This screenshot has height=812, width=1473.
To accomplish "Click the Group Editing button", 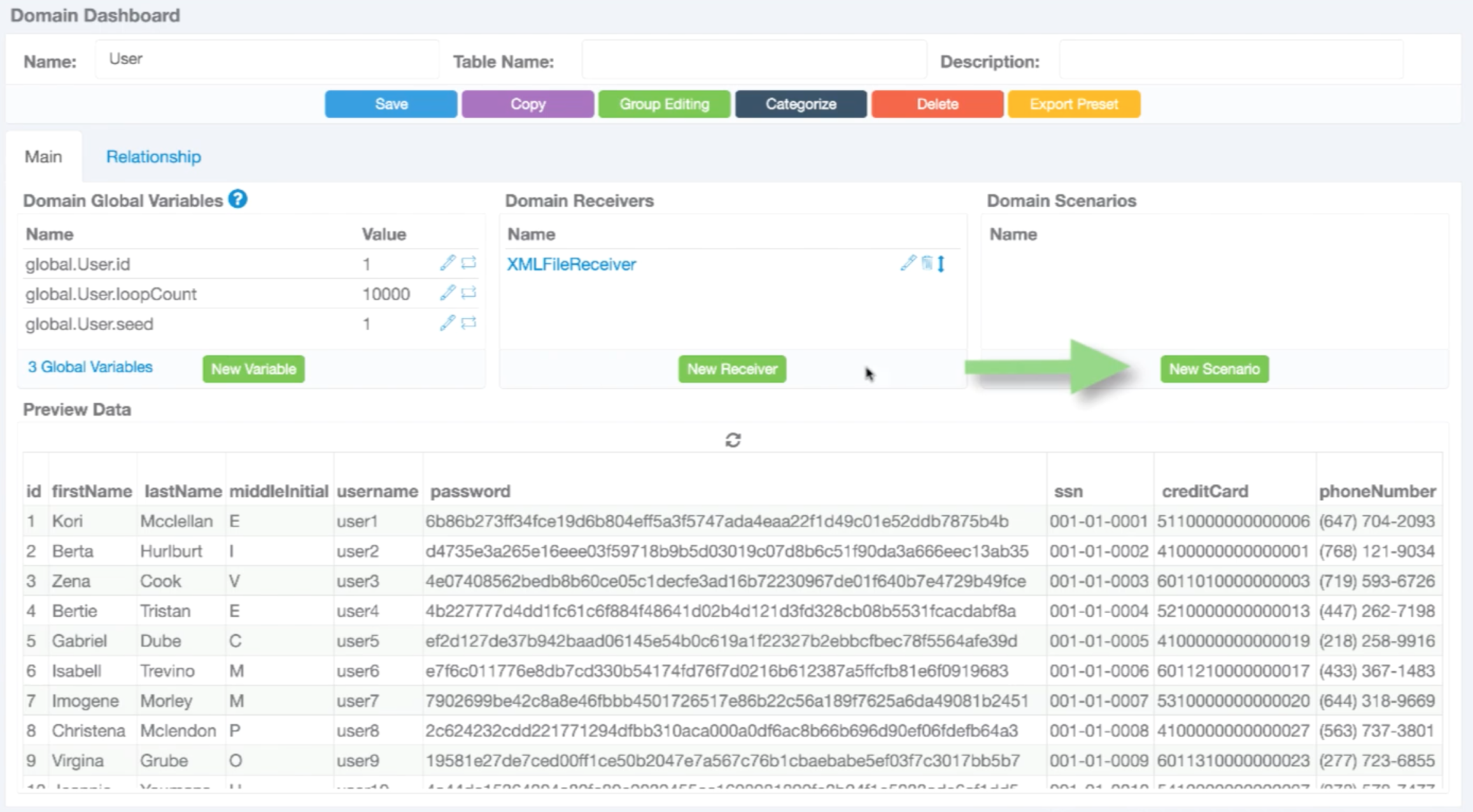I will click(x=664, y=104).
